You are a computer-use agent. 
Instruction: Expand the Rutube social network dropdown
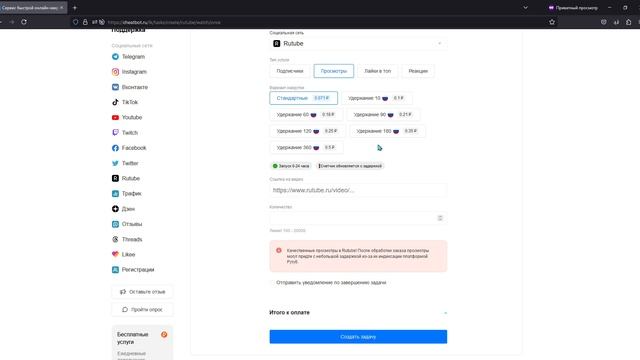[x=358, y=44]
